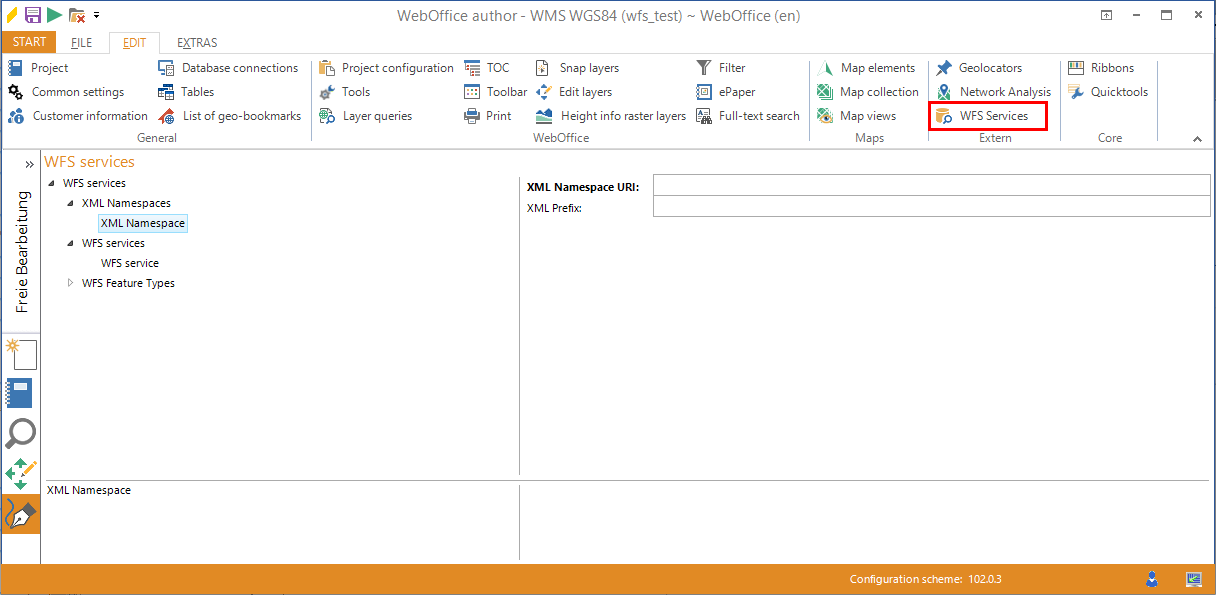The height and width of the screenshot is (595, 1216).
Task: Open the WFS Services configuration
Action: tap(987, 115)
